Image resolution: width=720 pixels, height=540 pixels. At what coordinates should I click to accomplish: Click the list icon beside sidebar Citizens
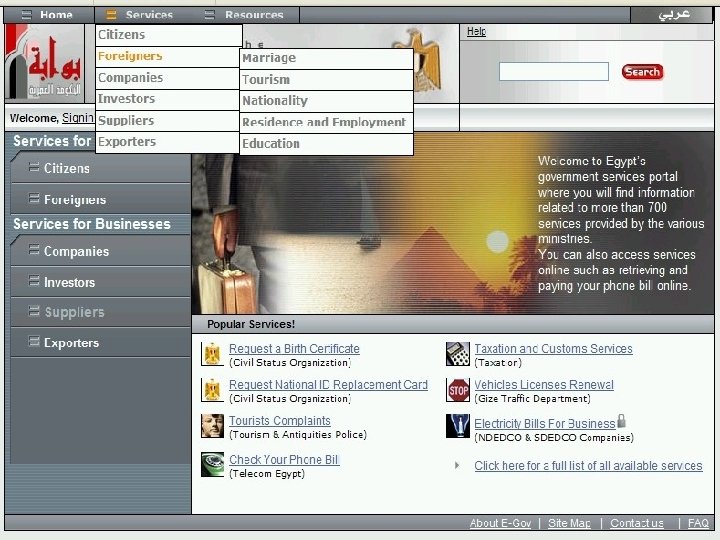click(x=34, y=167)
